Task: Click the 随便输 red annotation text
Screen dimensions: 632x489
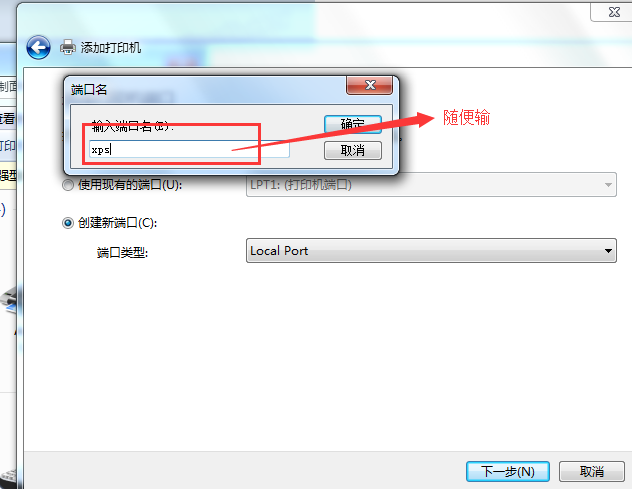Action: coord(466,118)
